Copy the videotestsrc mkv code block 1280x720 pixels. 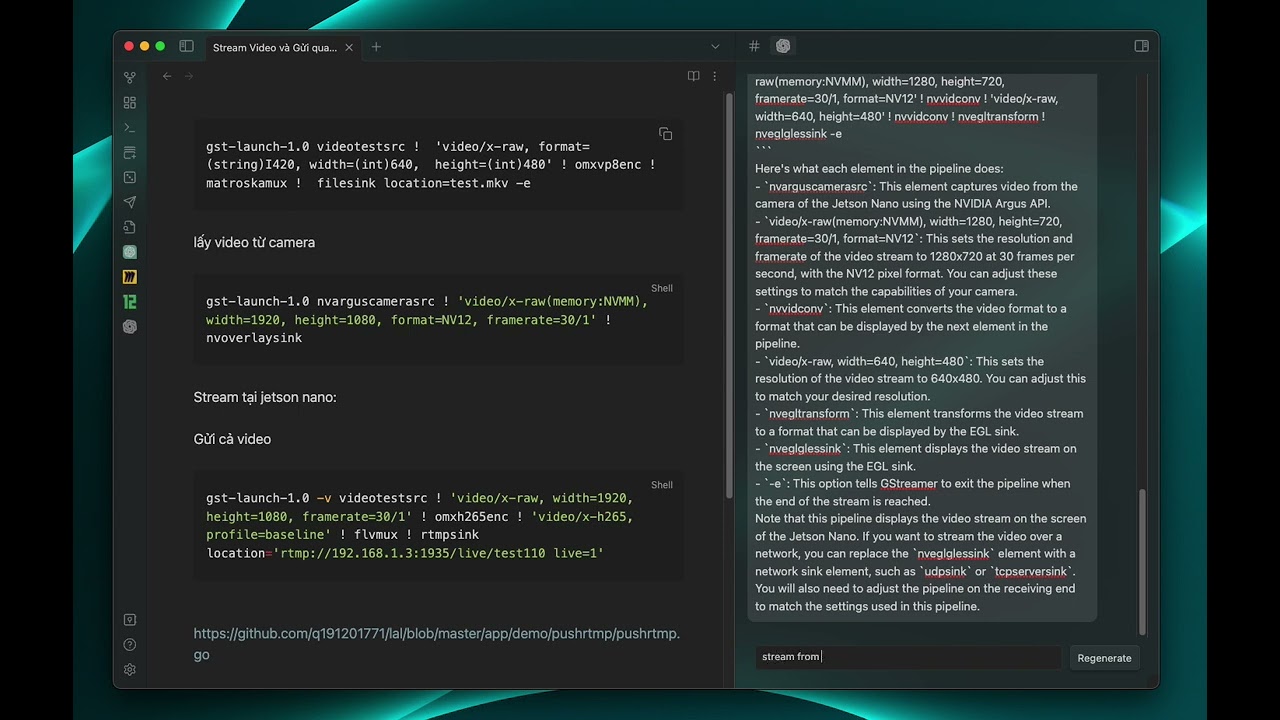[x=665, y=134]
